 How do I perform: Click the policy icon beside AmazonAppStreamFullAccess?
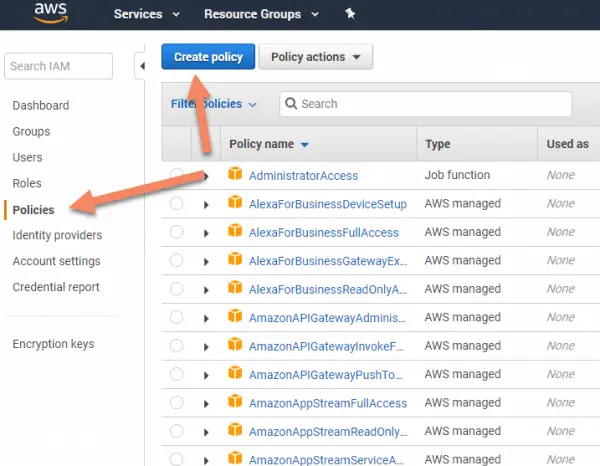(x=235, y=401)
